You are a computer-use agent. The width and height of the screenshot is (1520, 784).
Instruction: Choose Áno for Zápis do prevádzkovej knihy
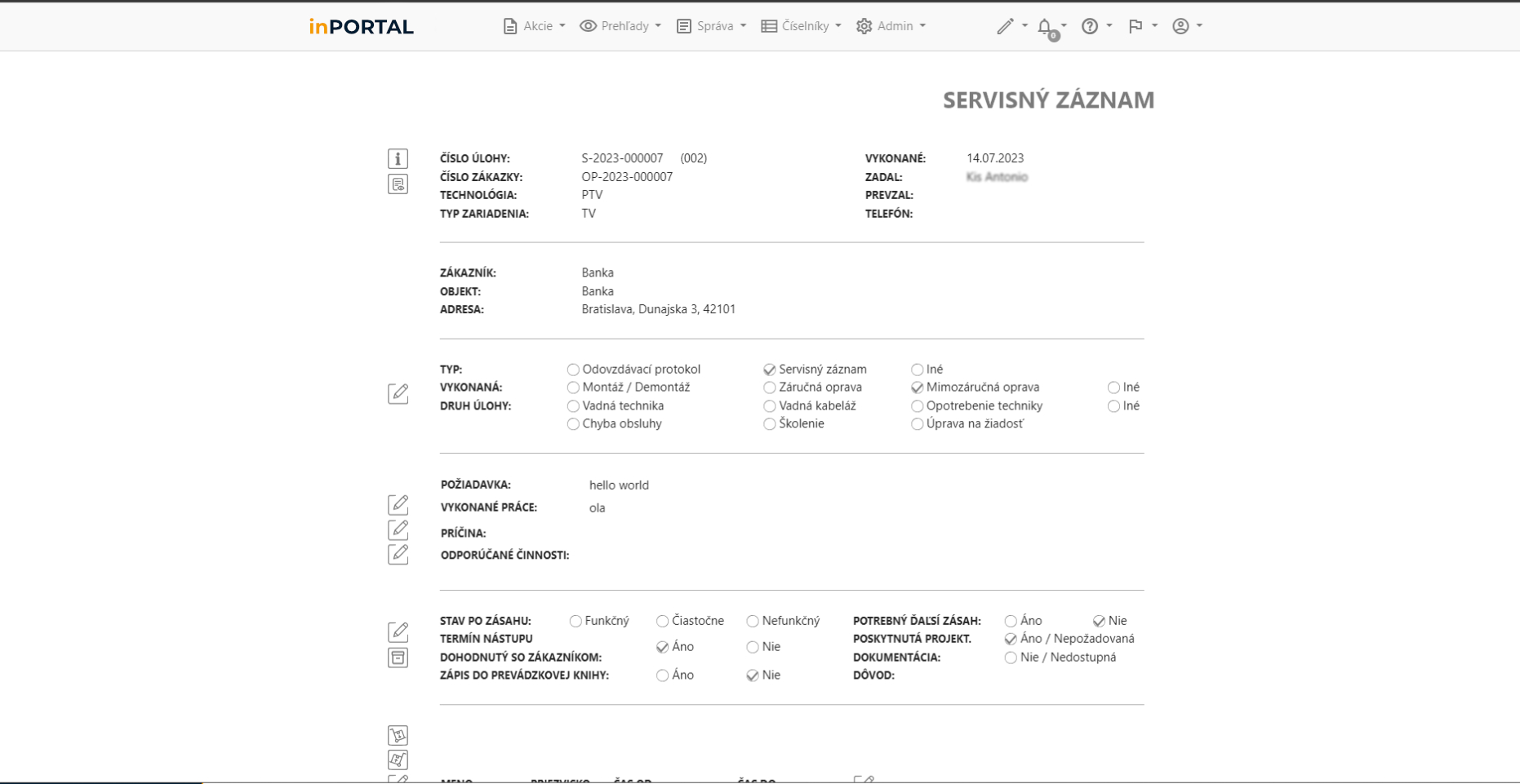(662, 675)
